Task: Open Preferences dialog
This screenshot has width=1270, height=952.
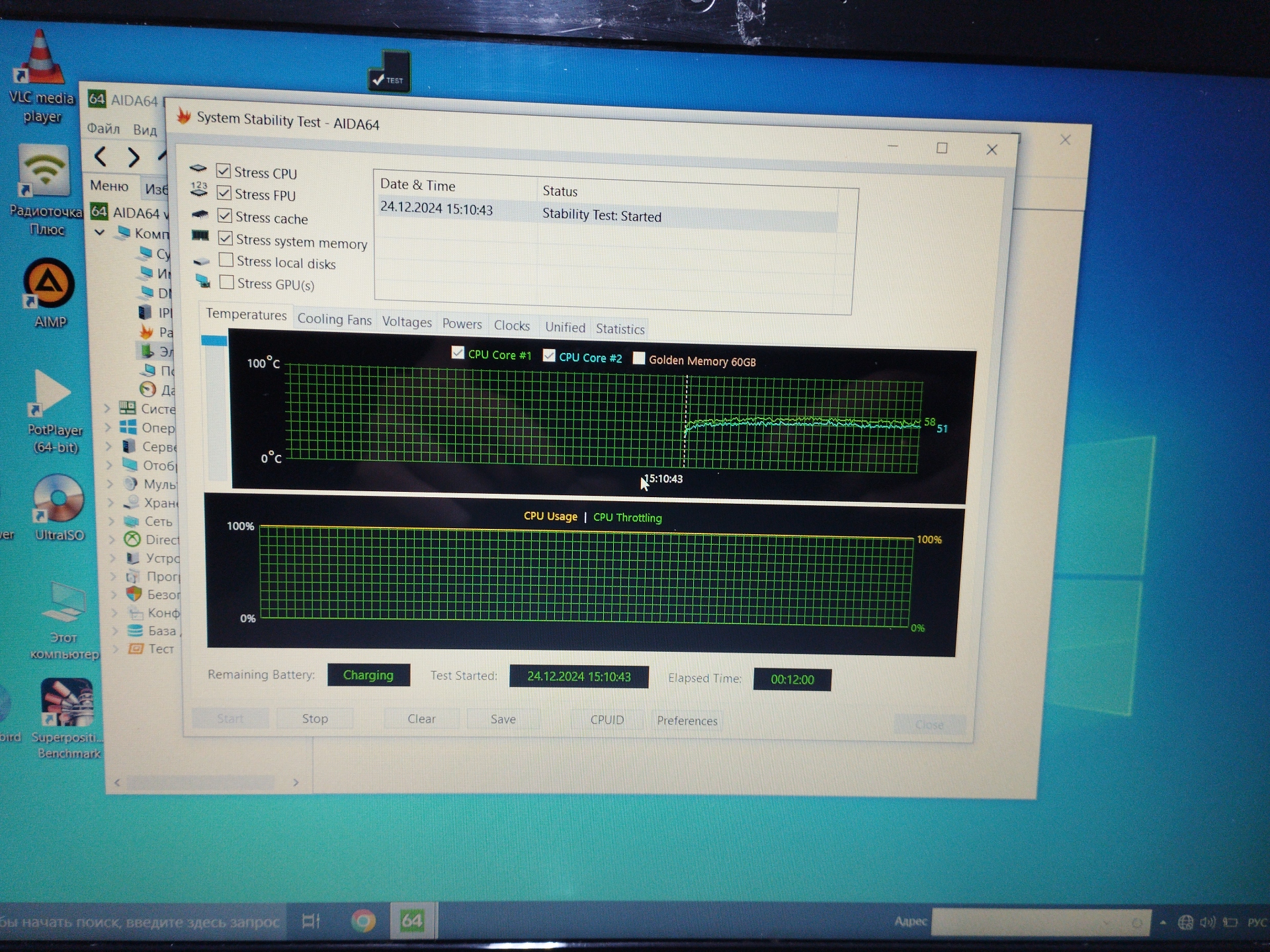Action: click(687, 721)
